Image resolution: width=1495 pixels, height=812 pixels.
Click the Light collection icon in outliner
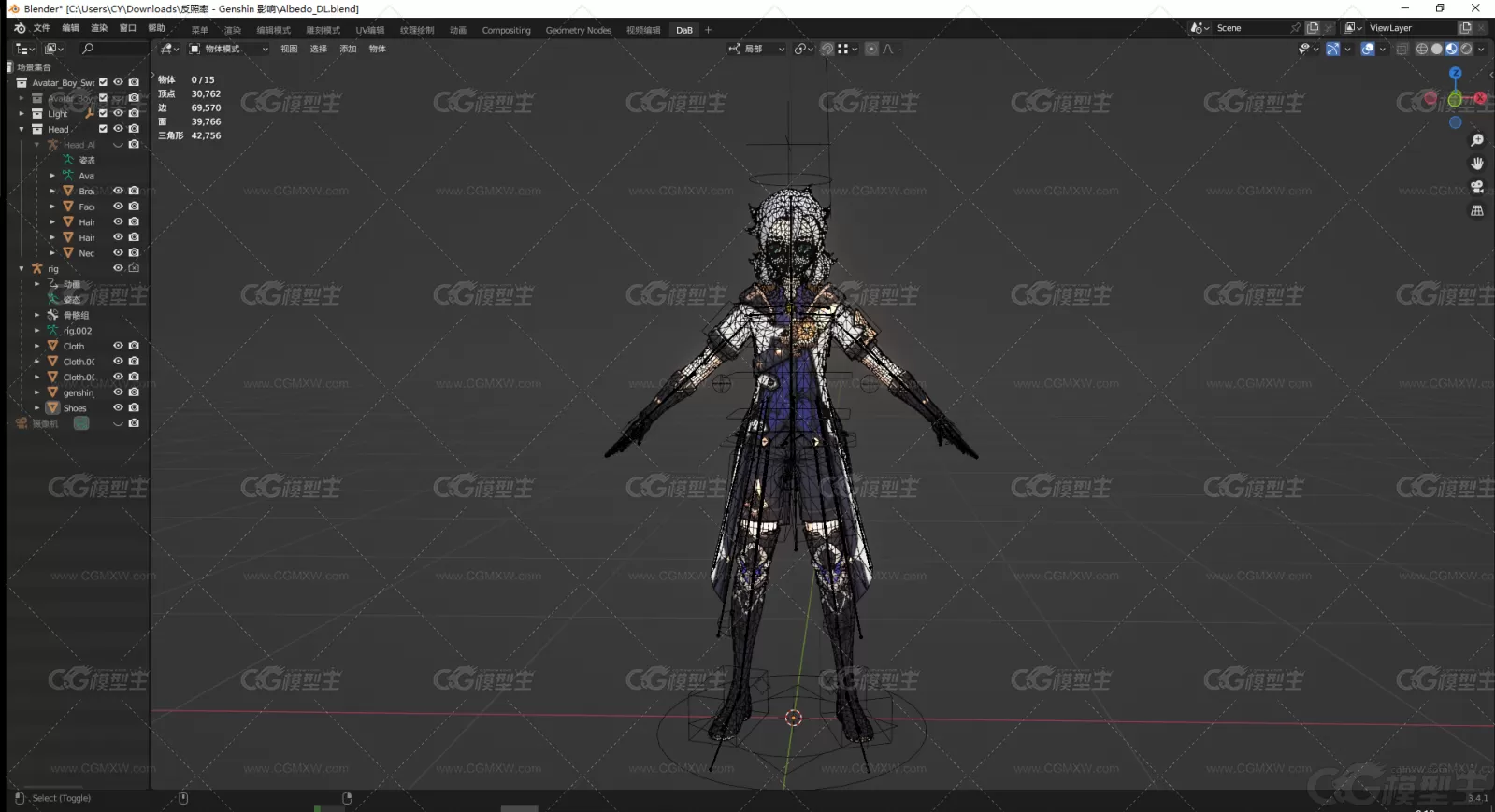(37, 113)
